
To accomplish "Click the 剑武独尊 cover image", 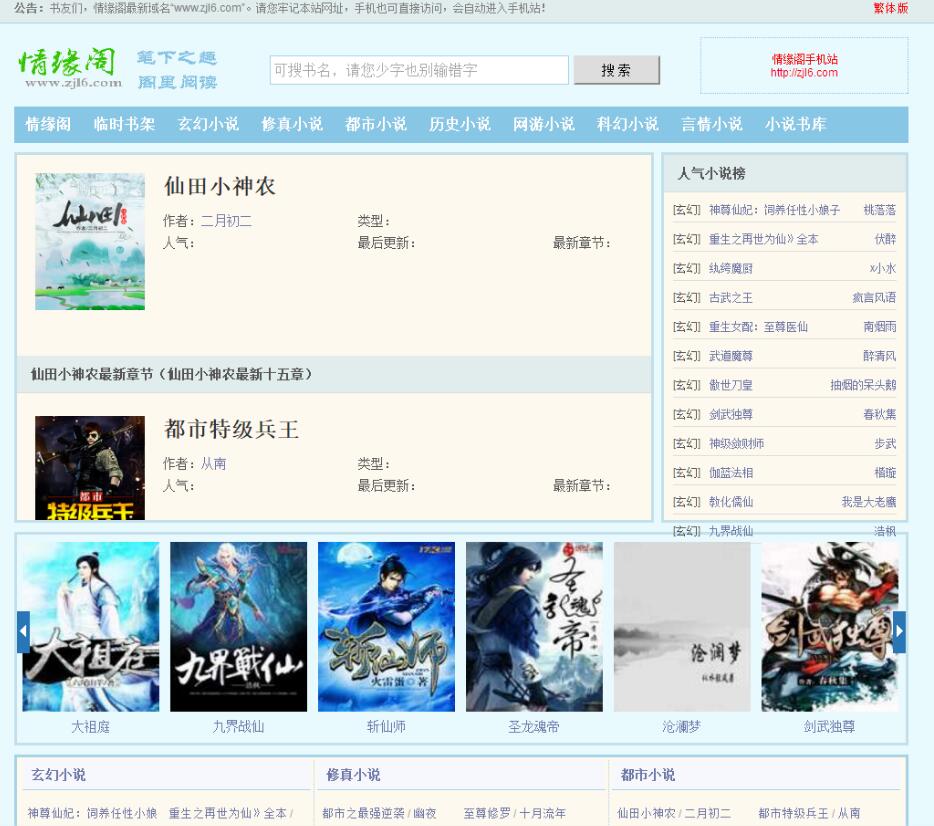I will click(830, 626).
